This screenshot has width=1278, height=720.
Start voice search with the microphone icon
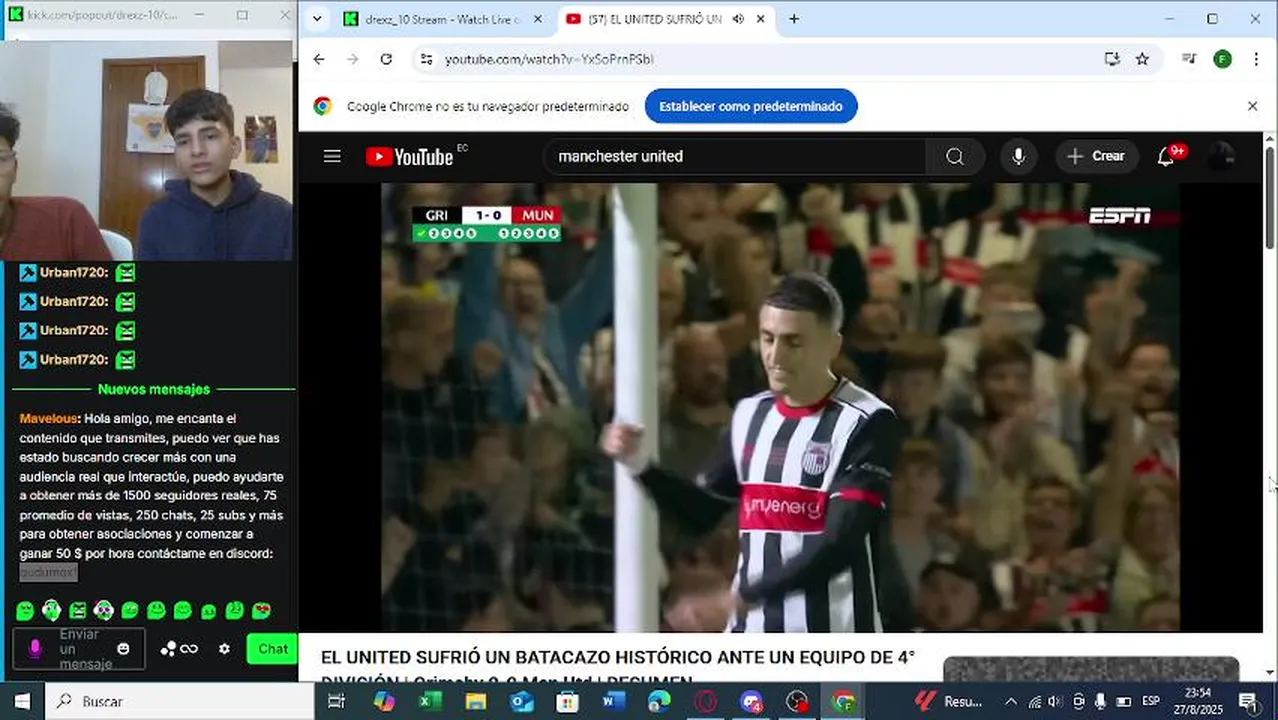coord(1018,156)
